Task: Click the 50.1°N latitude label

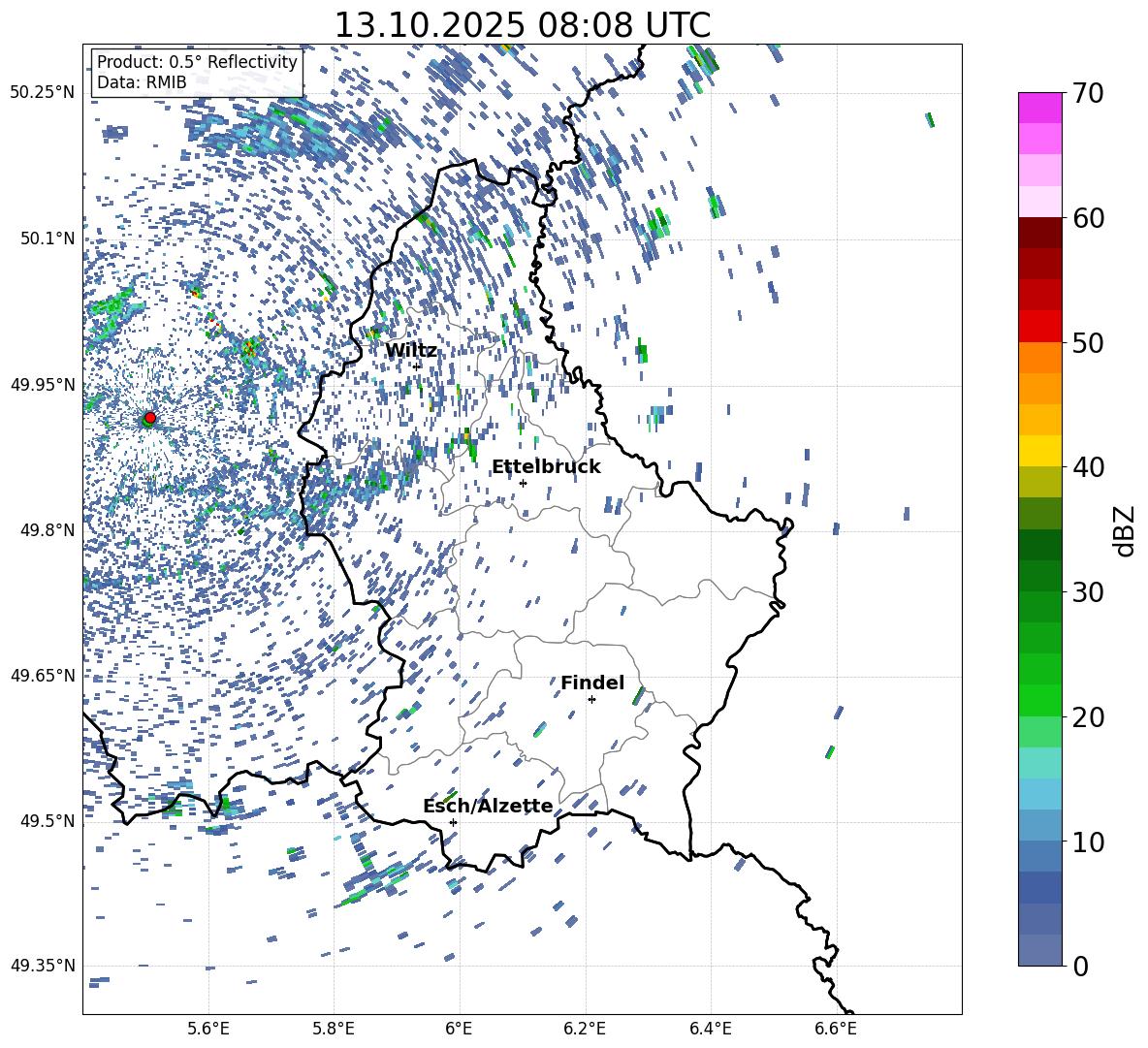Action: [47, 238]
